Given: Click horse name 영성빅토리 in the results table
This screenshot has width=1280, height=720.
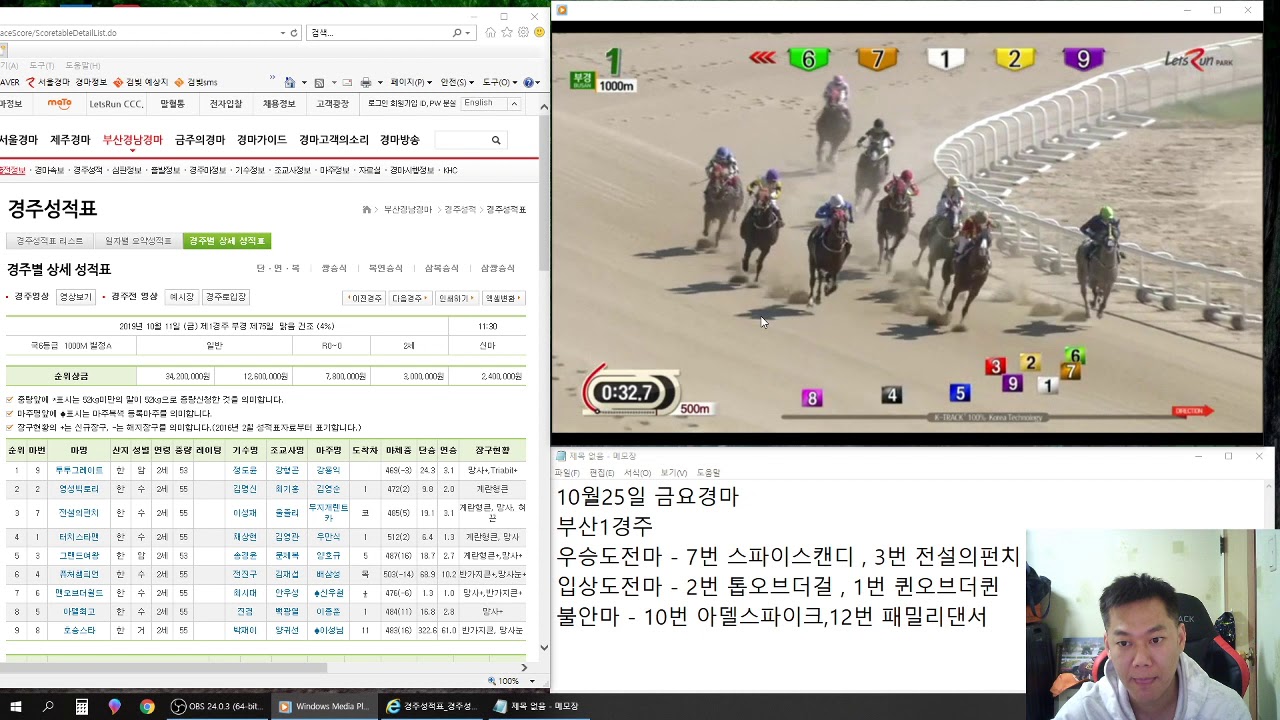Looking at the screenshot, I should [79, 489].
